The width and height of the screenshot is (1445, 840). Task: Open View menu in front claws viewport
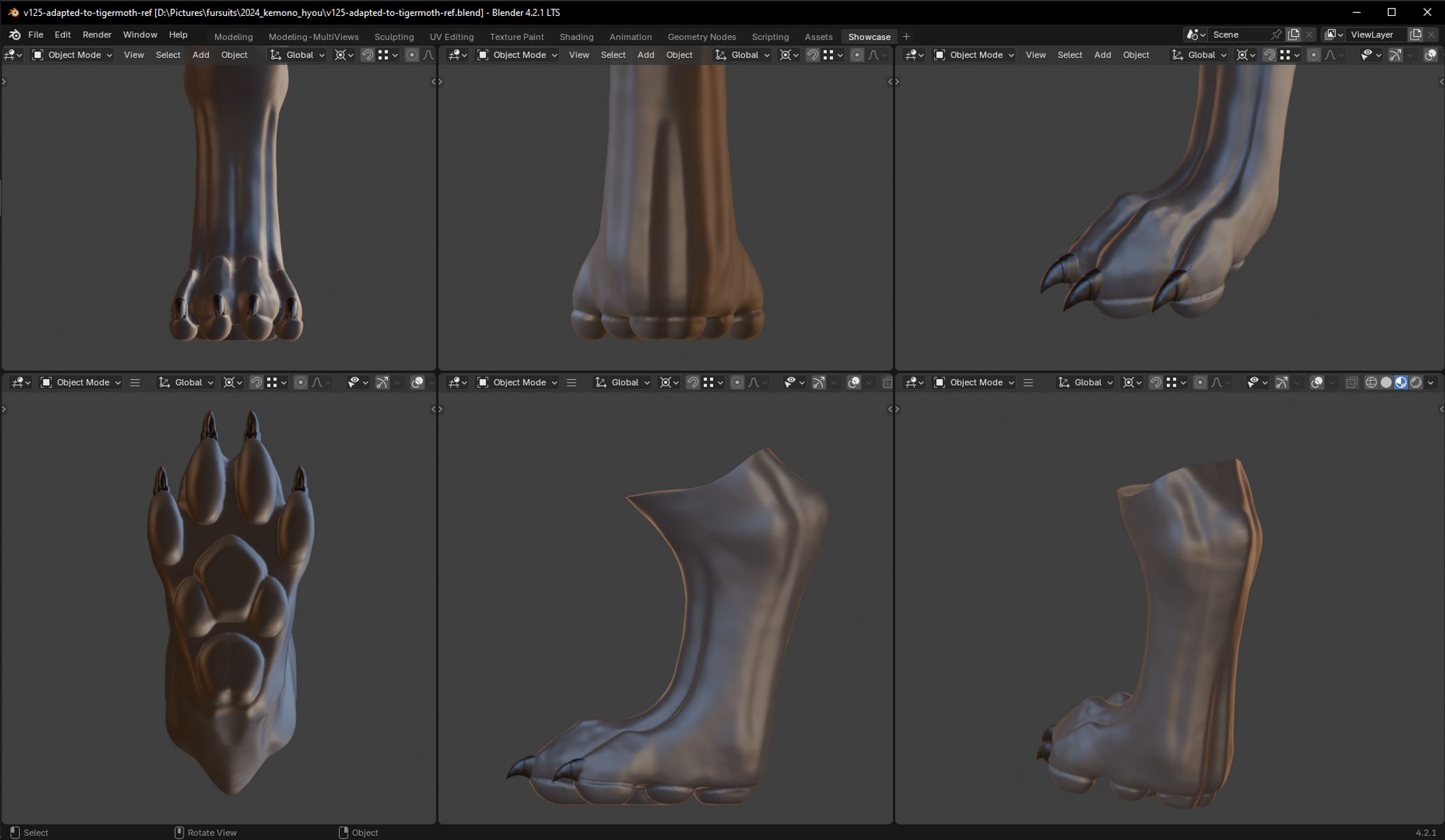[x=134, y=55]
